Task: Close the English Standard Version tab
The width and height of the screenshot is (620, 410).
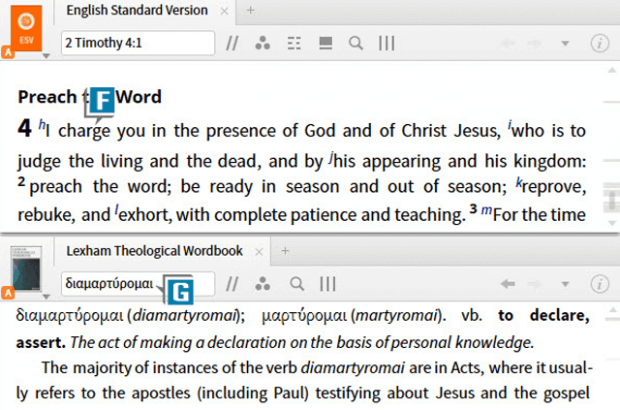Action: [x=224, y=11]
